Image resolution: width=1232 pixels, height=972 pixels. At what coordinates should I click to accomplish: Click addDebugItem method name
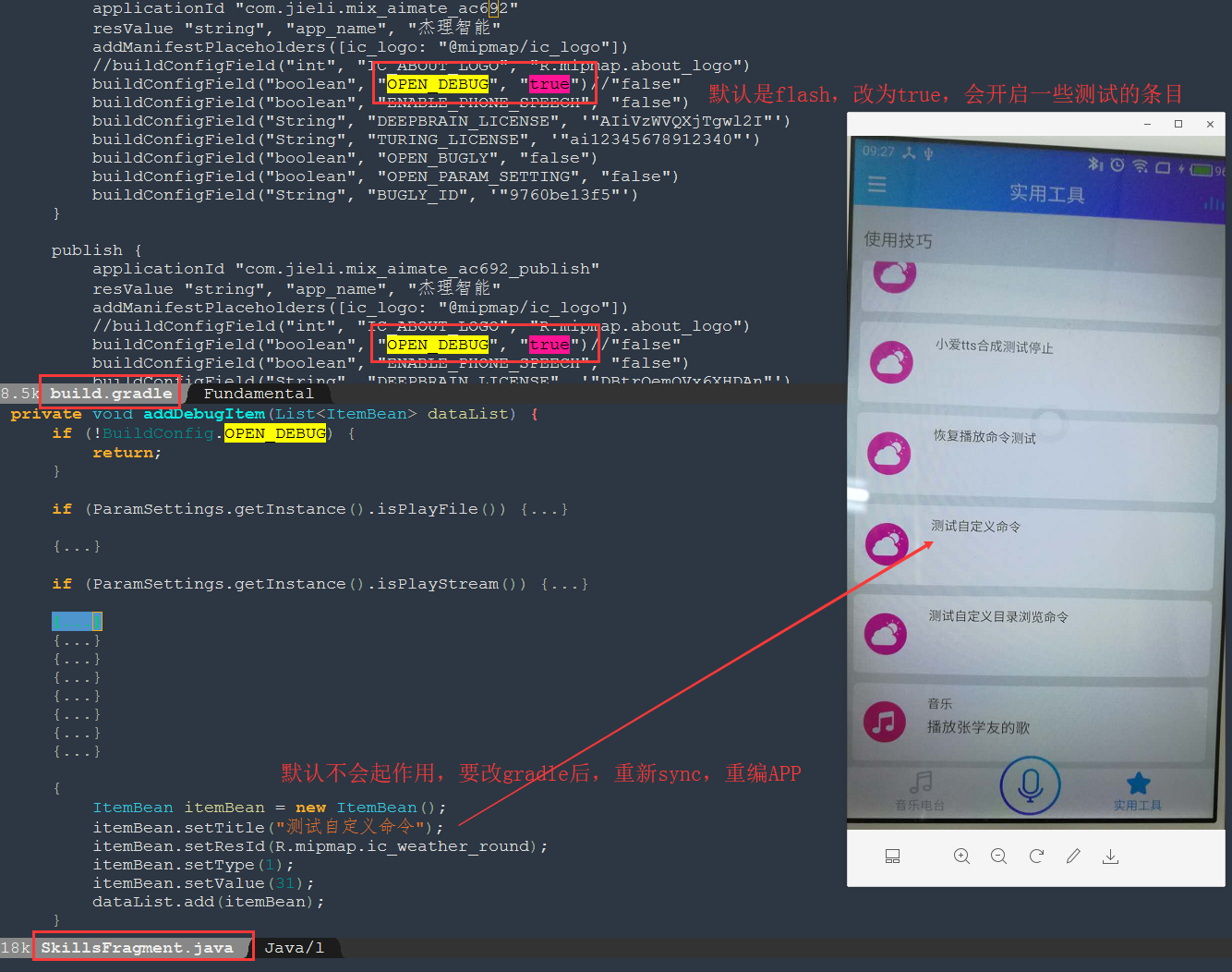click(204, 414)
